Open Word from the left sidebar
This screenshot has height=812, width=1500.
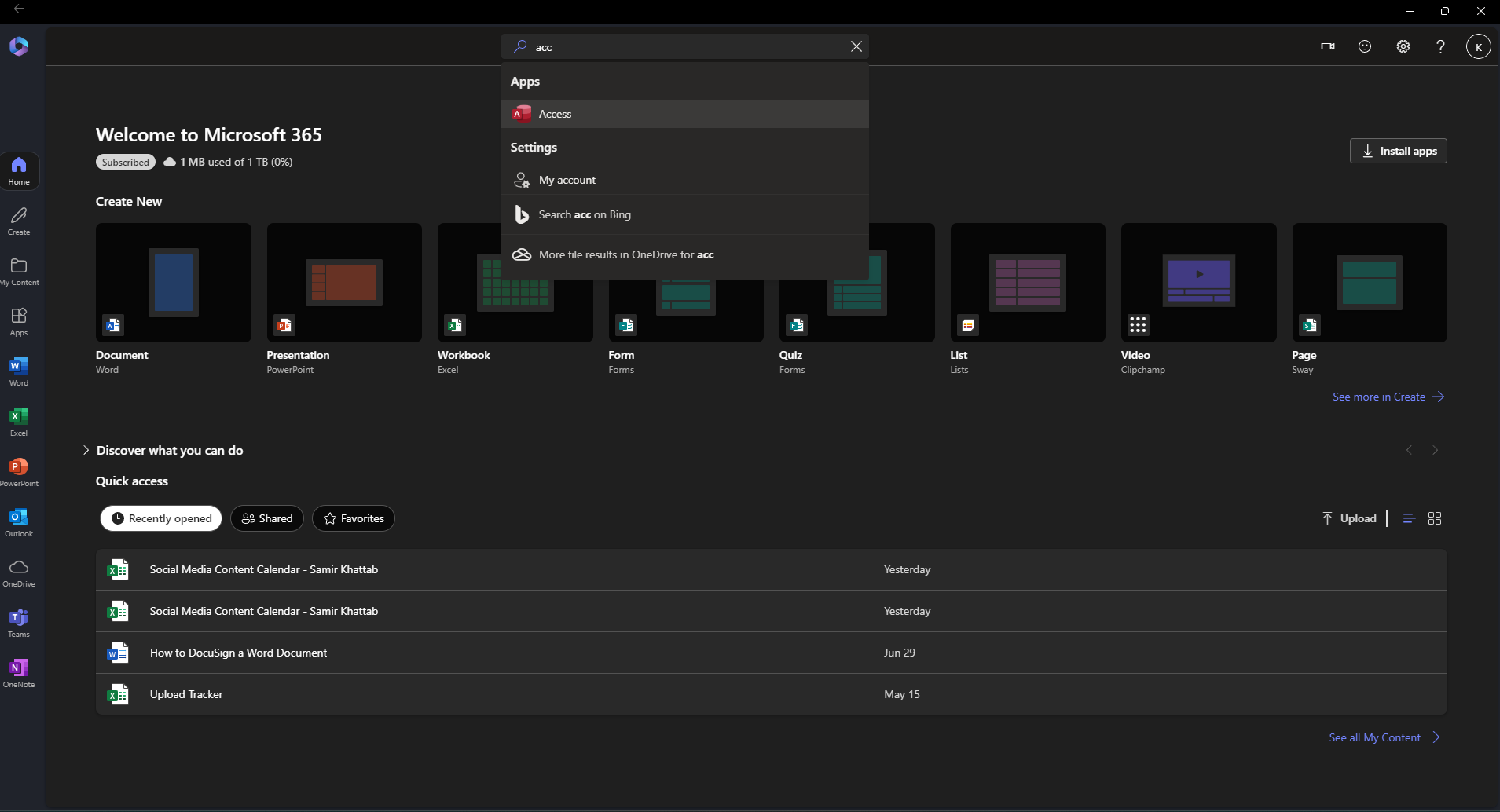click(19, 372)
